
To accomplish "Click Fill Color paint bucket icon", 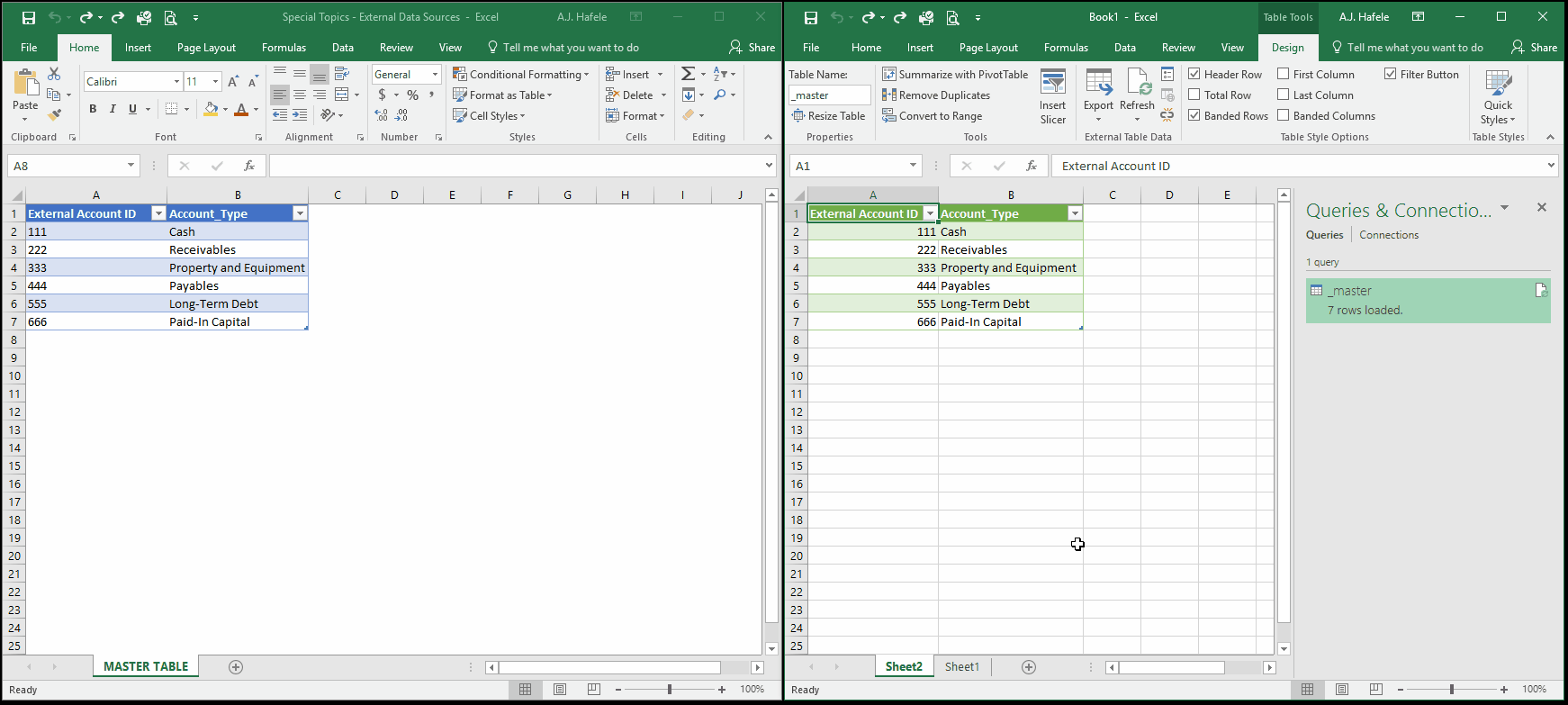I will coord(211,109).
